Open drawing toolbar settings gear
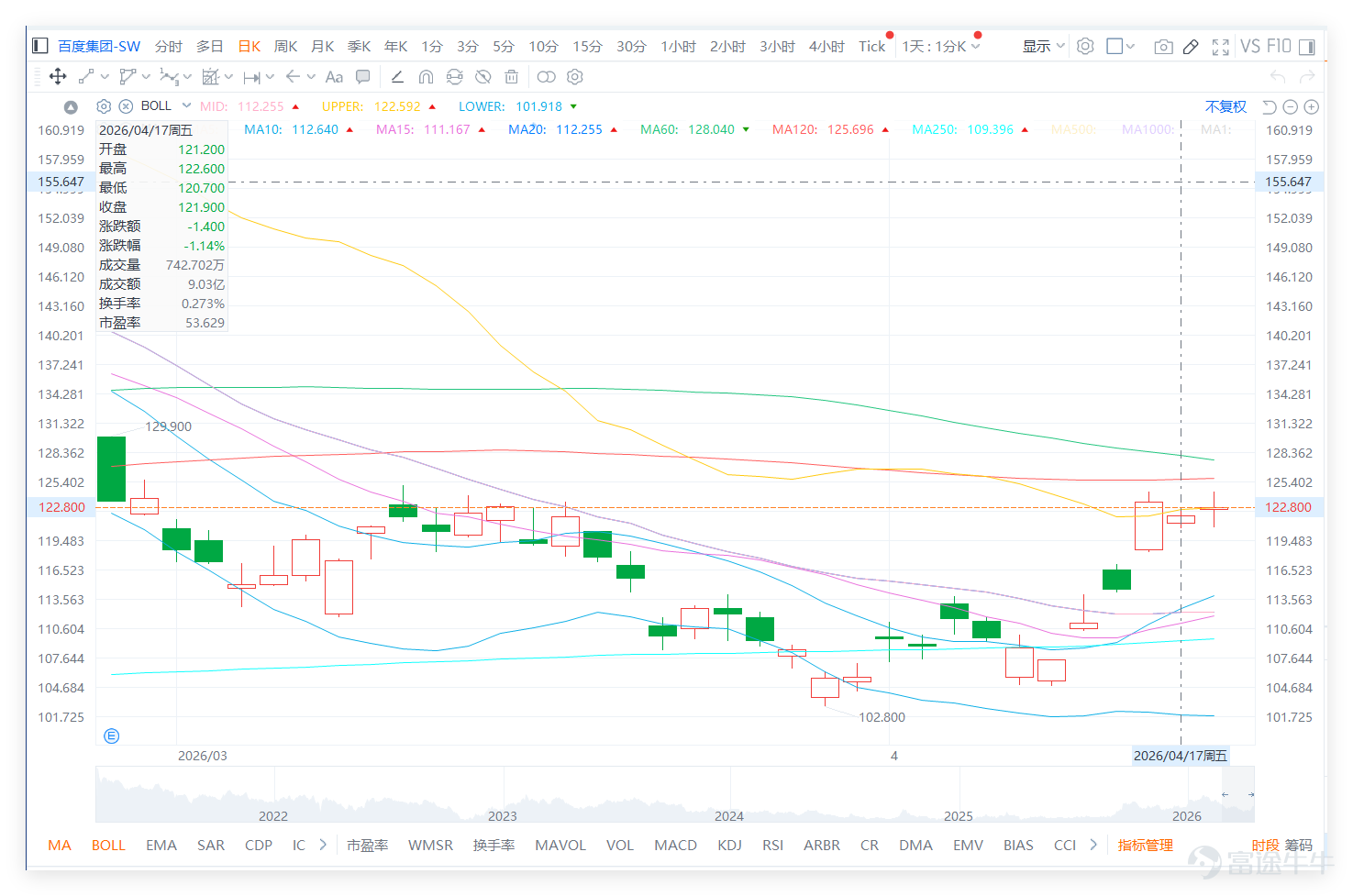This screenshot has height=896, width=1353. [x=575, y=77]
